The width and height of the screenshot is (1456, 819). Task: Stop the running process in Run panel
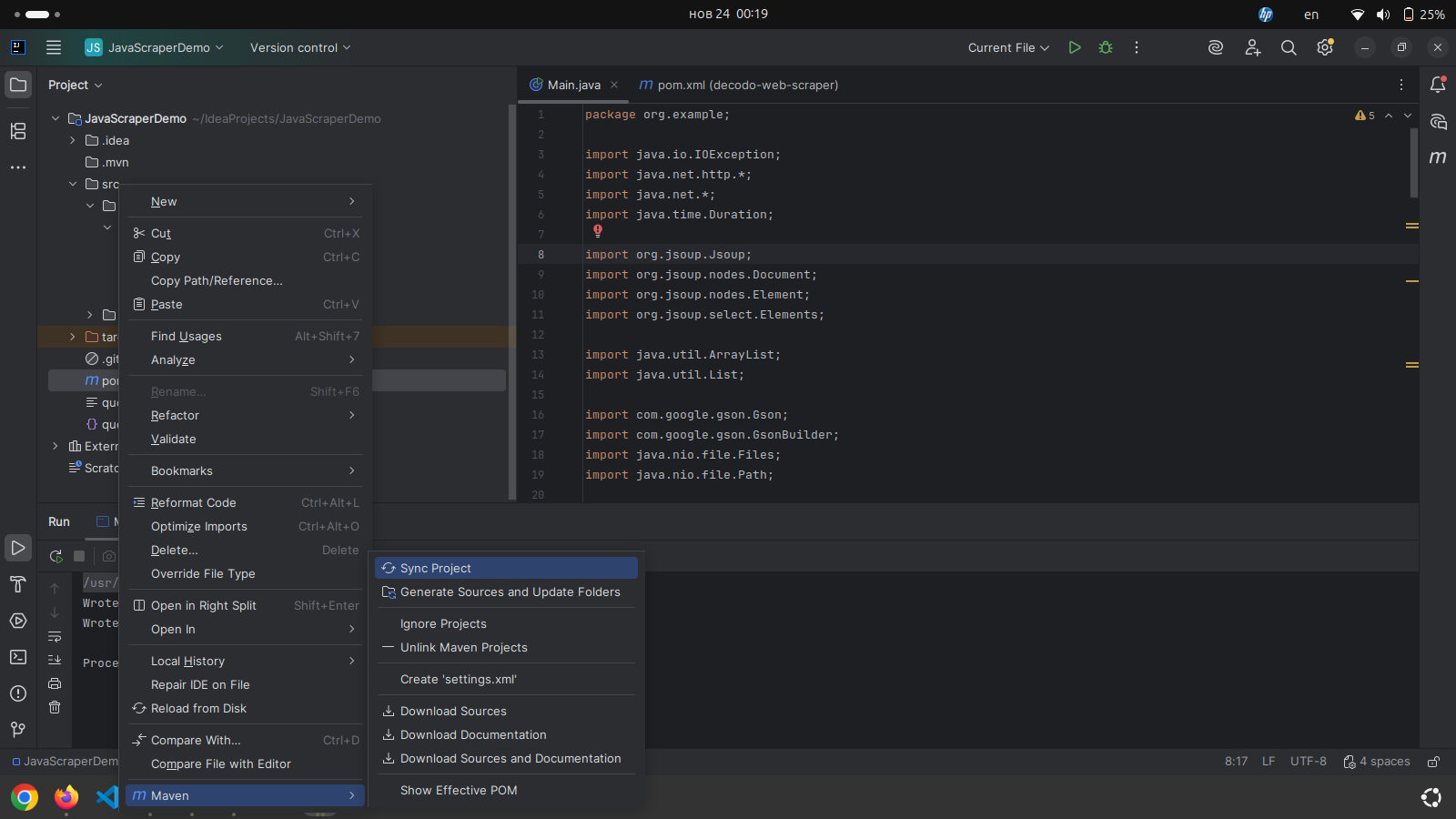tap(79, 556)
